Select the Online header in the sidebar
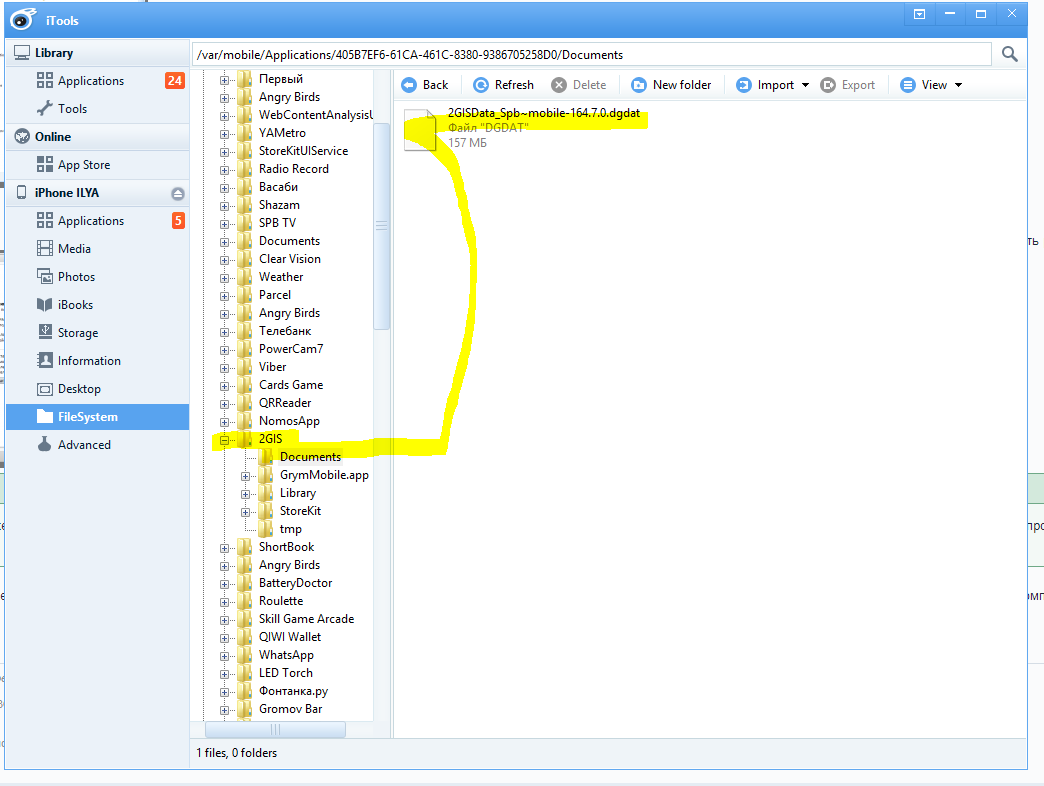Viewport: 1044px width, 786px height. pos(97,136)
